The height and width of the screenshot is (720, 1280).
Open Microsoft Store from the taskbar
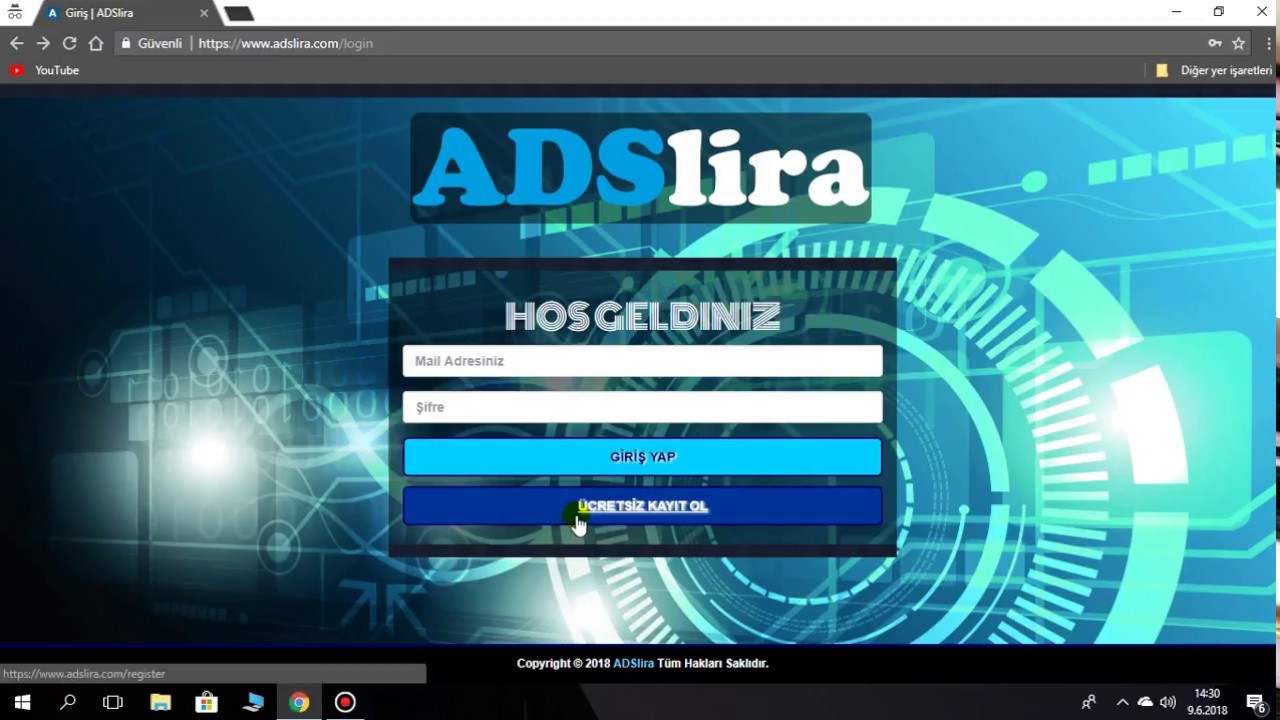click(206, 702)
